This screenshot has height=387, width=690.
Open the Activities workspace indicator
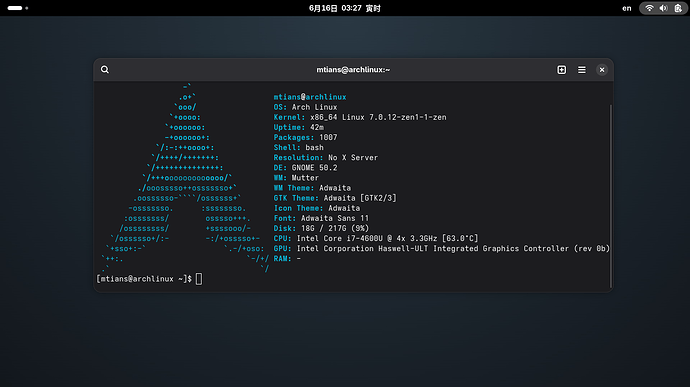point(18,8)
